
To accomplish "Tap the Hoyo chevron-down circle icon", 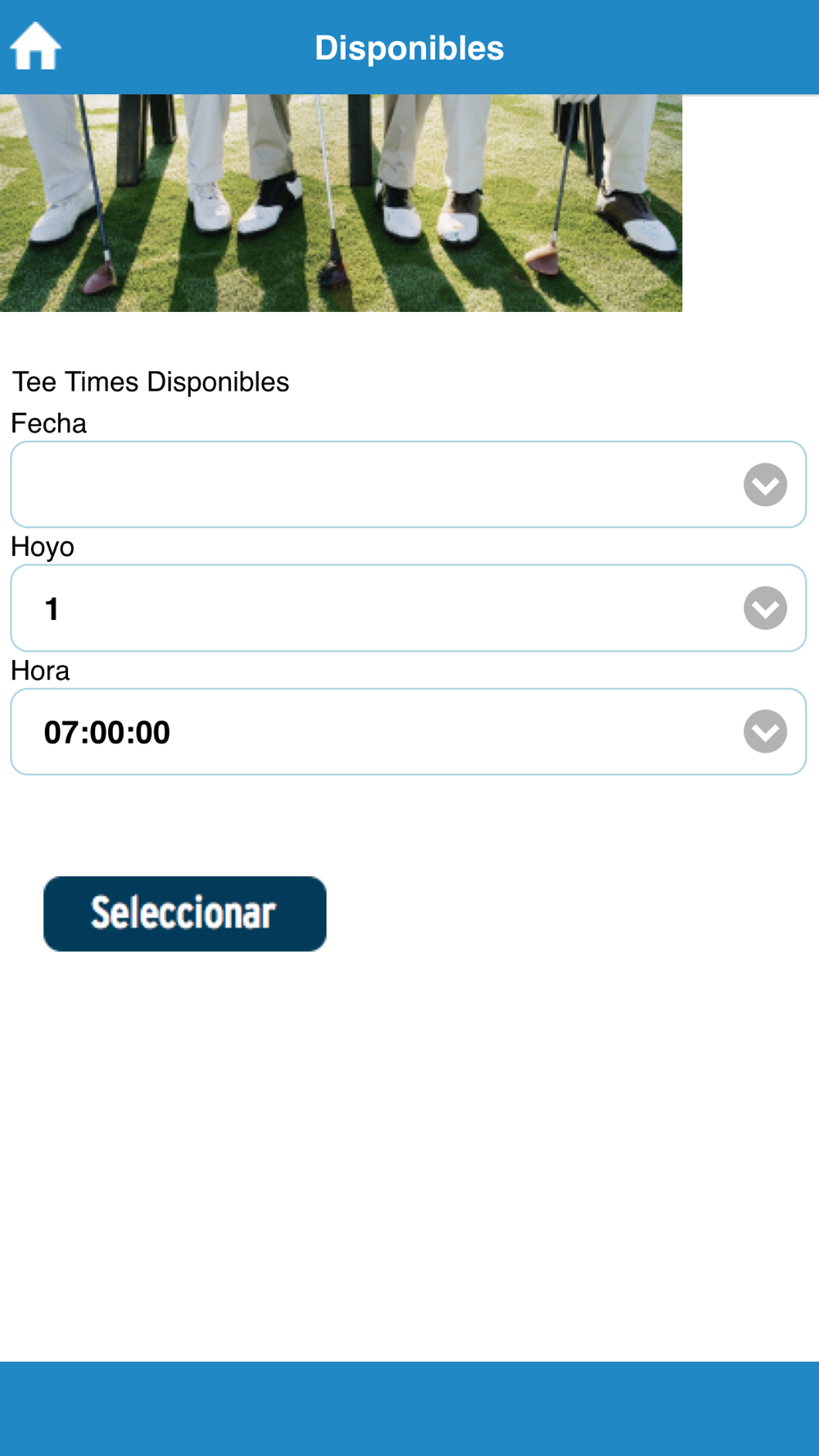I will pos(765,608).
